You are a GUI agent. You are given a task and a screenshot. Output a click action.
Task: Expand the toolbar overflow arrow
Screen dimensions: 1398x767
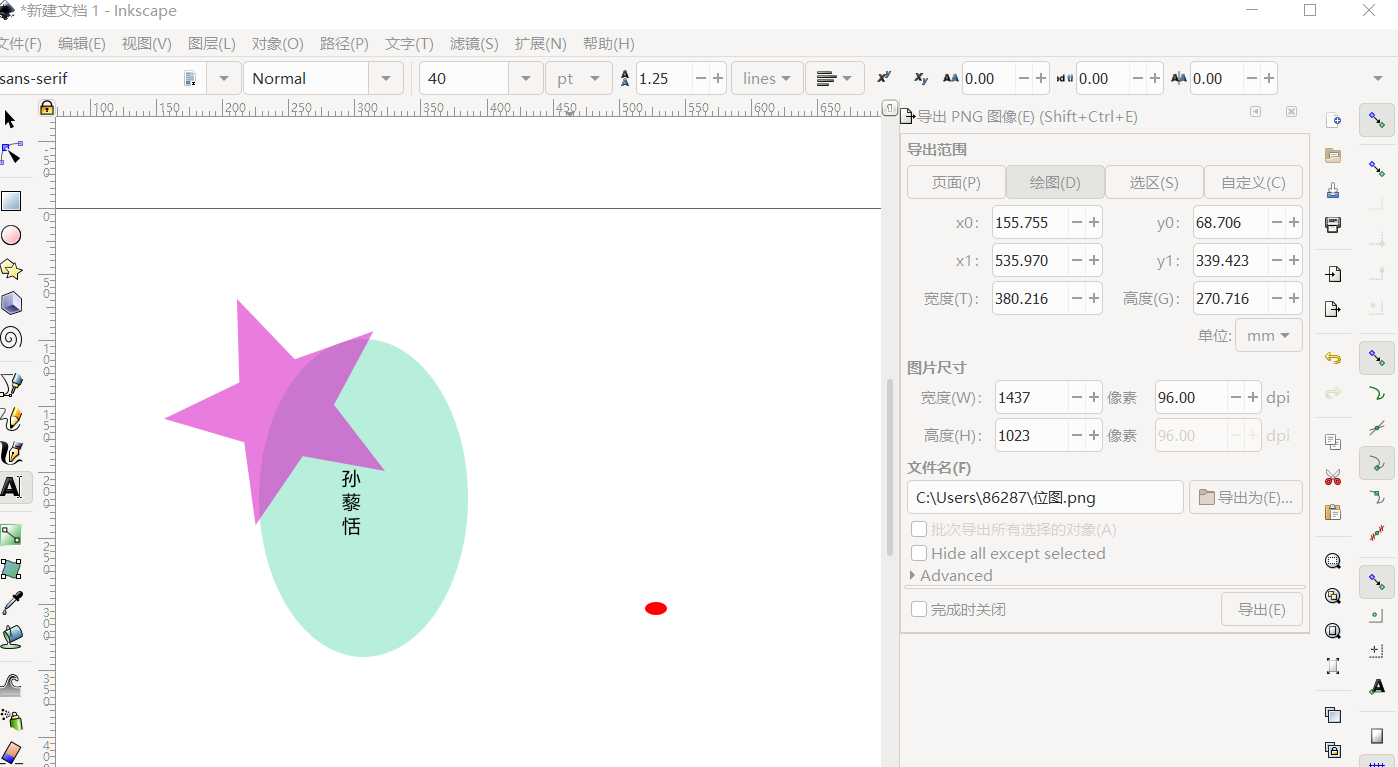(1378, 79)
